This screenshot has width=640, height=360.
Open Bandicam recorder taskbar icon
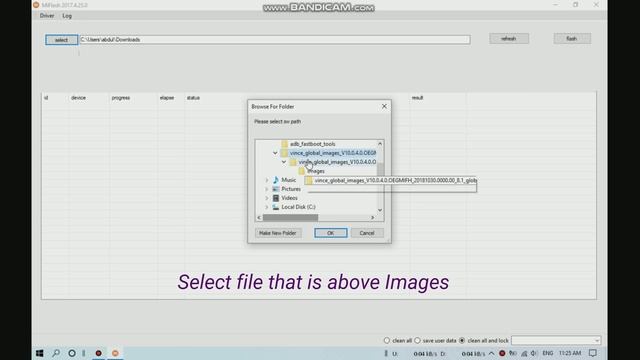point(98,353)
